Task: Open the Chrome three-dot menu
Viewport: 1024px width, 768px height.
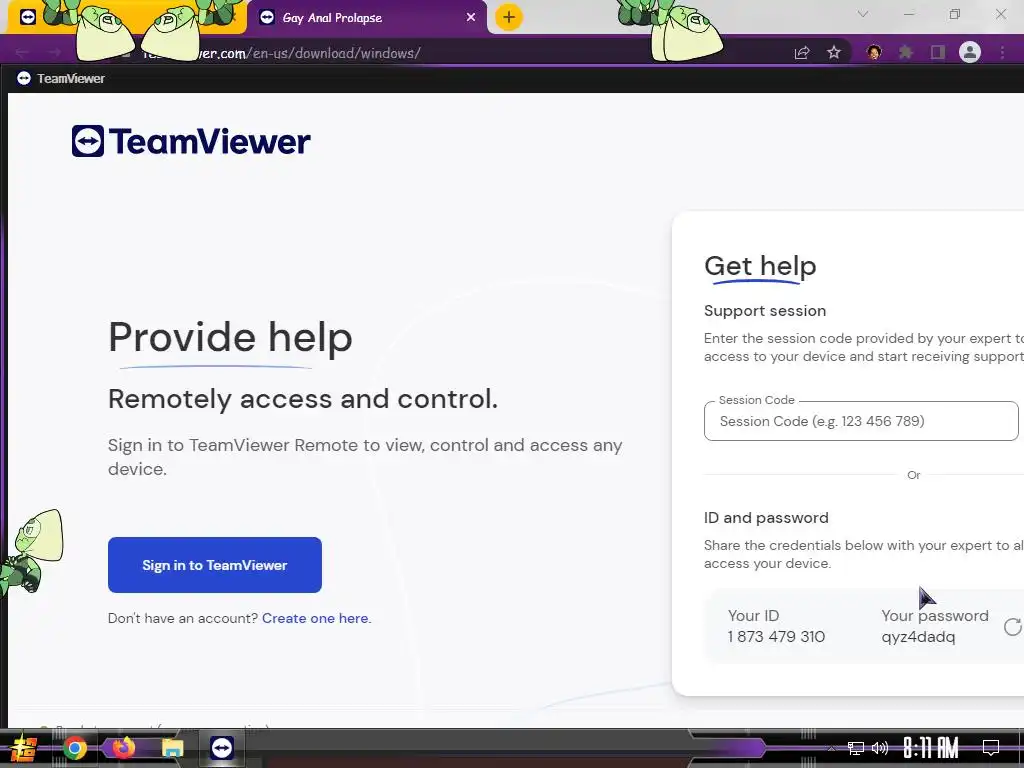Action: point(1002,52)
